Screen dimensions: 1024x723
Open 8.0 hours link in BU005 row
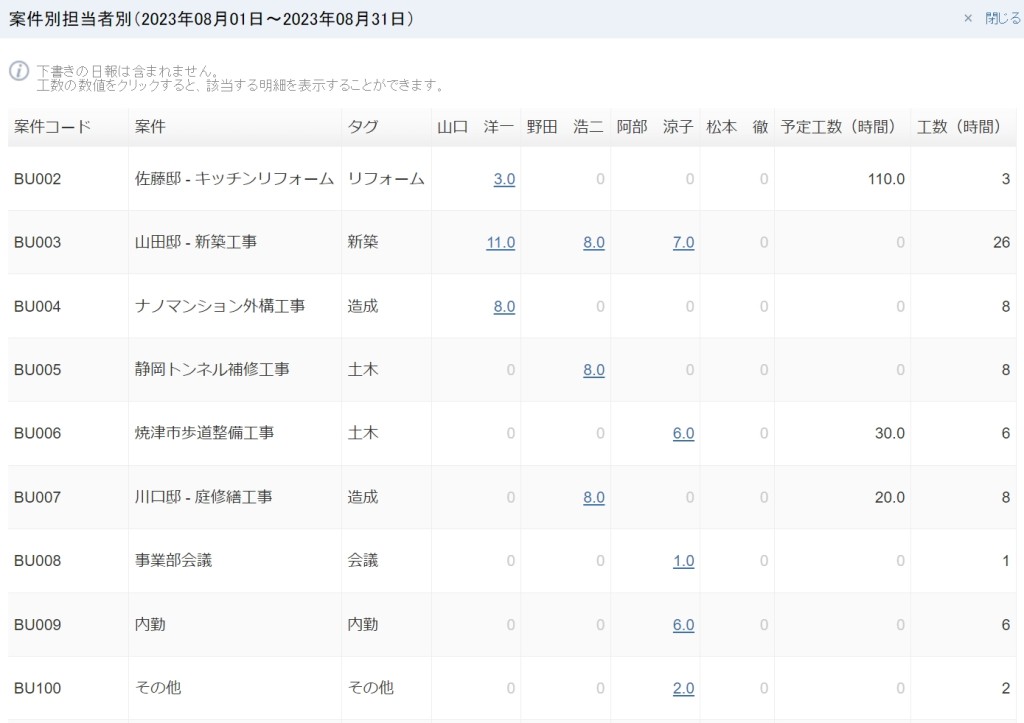594,370
